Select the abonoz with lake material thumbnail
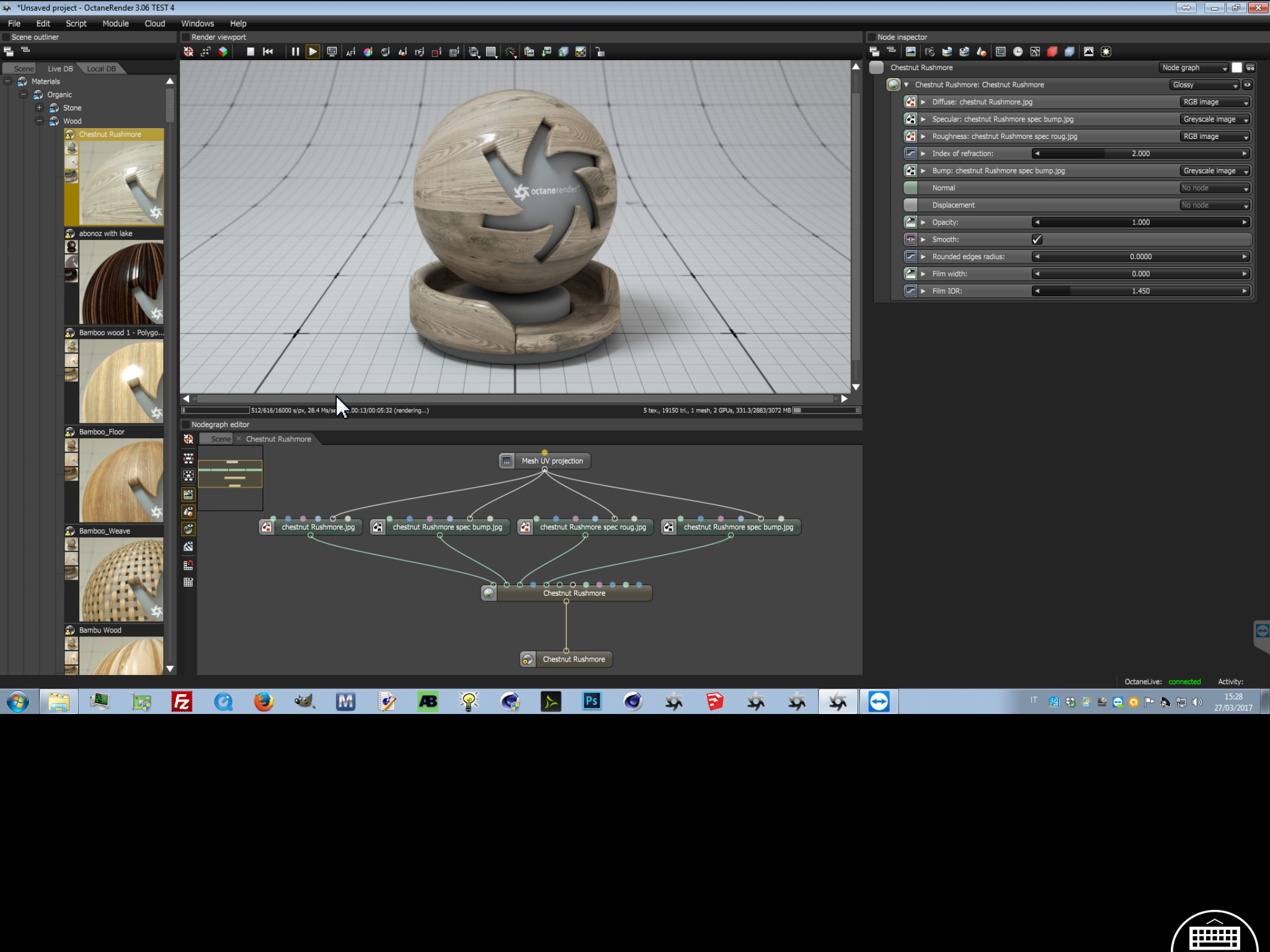This screenshot has height=952, width=1270. 121,282
